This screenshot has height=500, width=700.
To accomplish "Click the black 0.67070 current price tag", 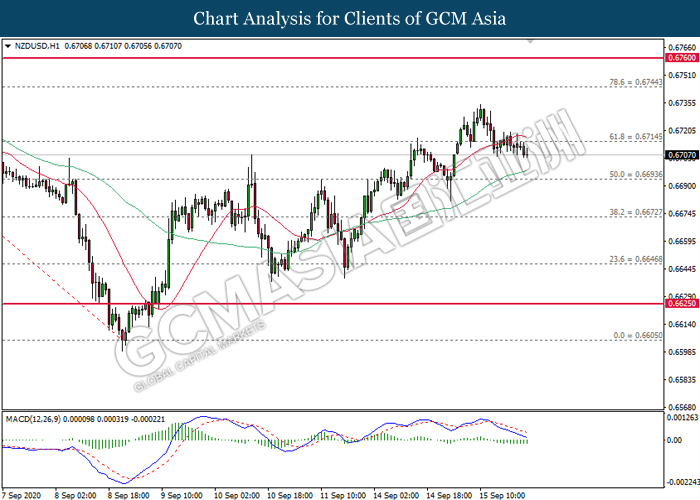I will [681, 155].
